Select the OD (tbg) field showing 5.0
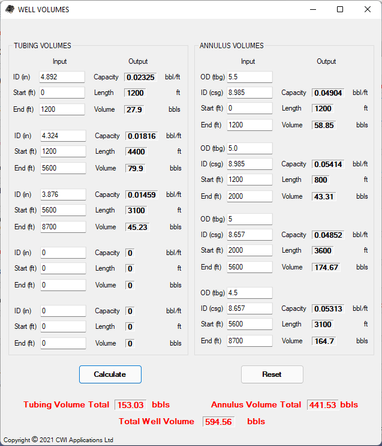The width and height of the screenshot is (382, 446). [250, 148]
